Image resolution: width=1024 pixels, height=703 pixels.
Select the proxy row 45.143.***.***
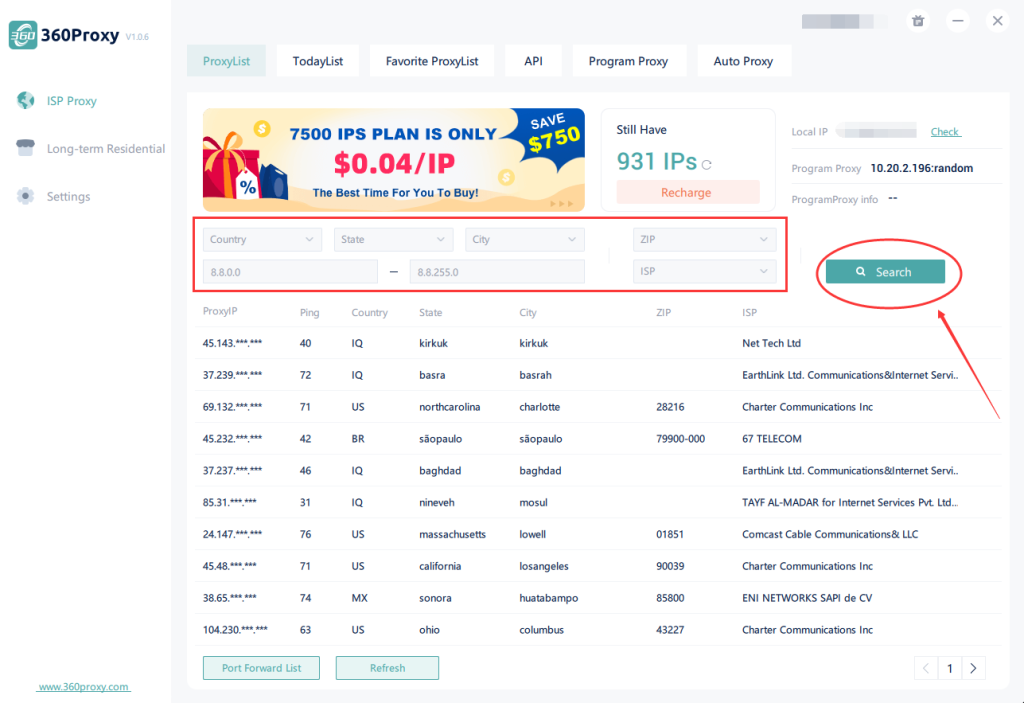[598, 343]
